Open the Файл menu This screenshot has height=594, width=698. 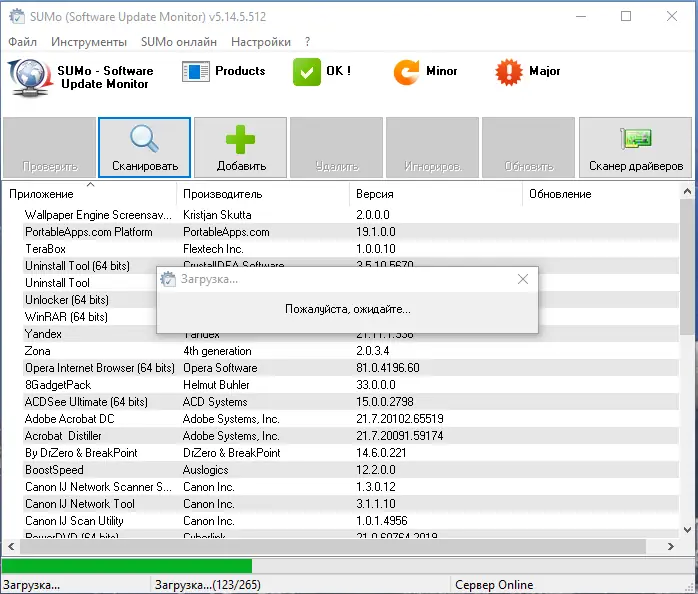[23, 42]
